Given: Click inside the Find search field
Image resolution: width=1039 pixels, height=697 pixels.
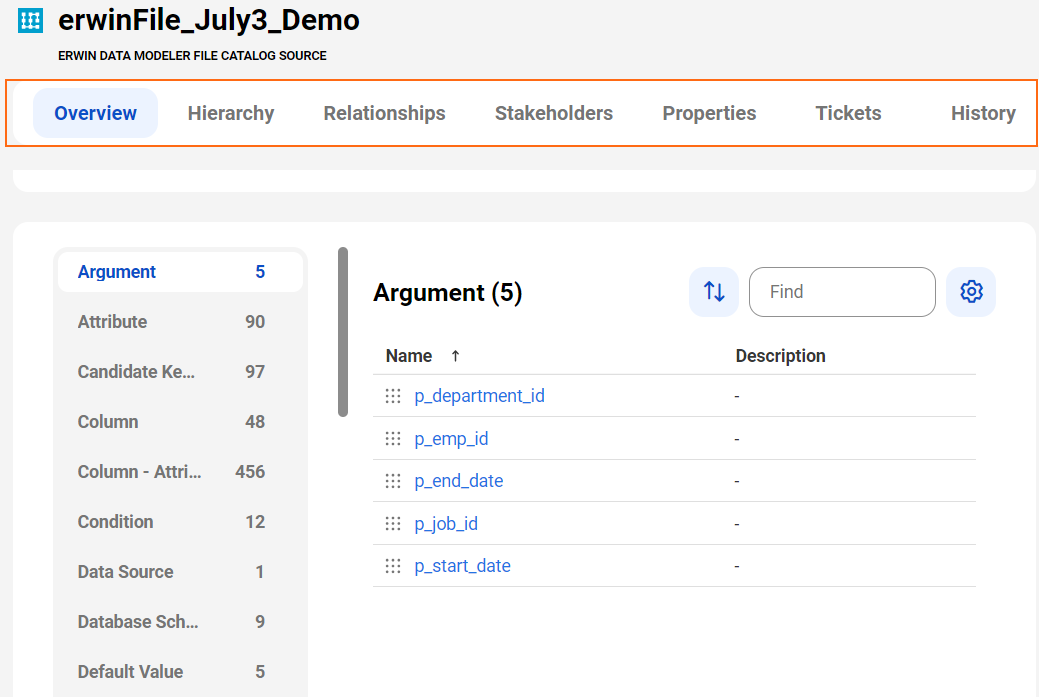Looking at the screenshot, I should click(842, 292).
